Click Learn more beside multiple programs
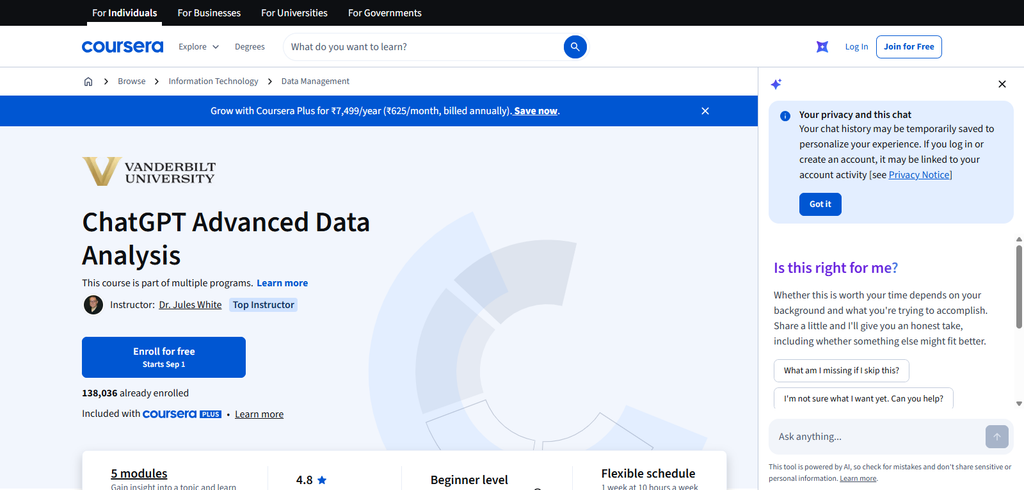1024x490 pixels. pos(282,283)
